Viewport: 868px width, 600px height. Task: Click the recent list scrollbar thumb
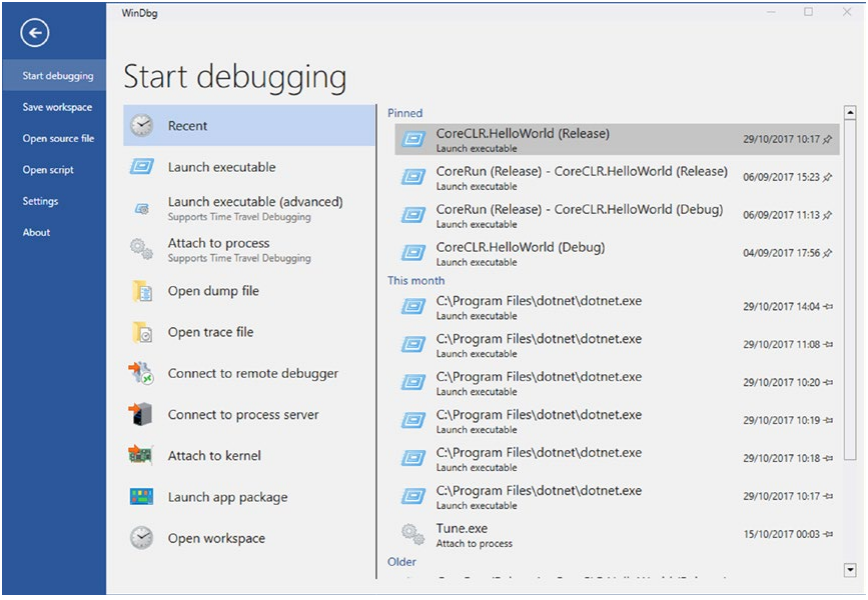(850, 289)
